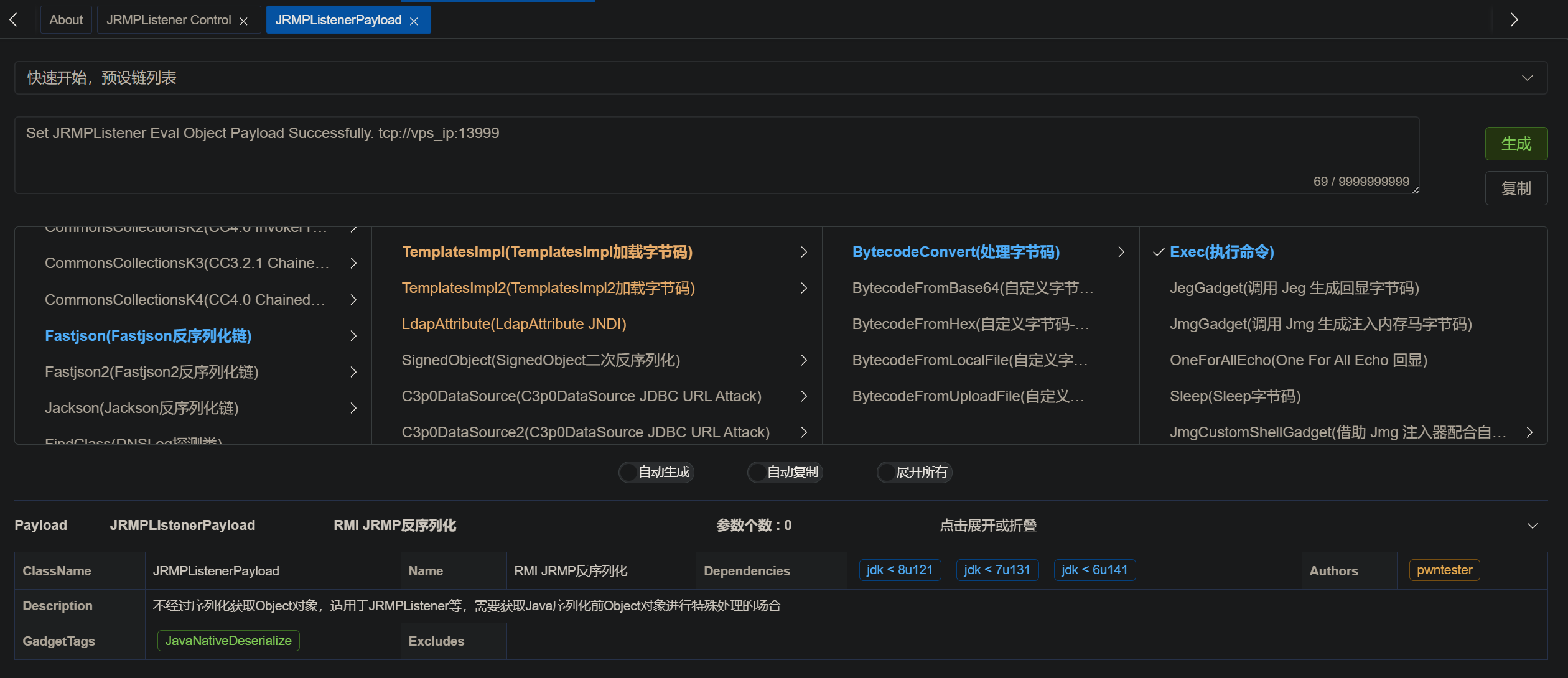Collapse the Payload details panel chevron
1568x678 pixels.
(x=1532, y=526)
